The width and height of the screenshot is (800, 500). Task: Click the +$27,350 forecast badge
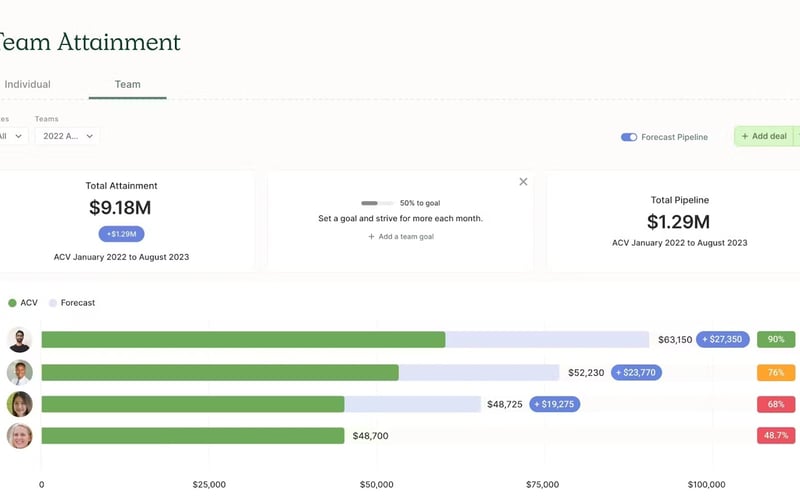click(723, 340)
